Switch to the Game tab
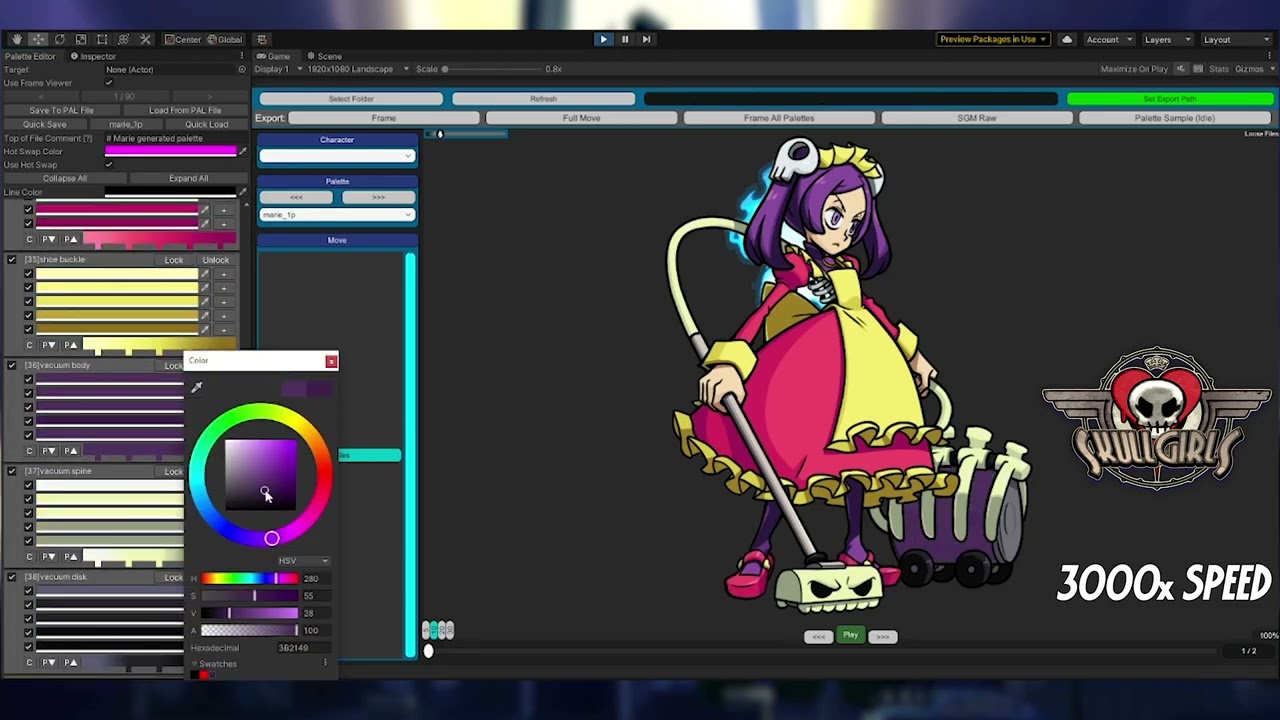The image size is (1280, 720). (x=274, y=56)
